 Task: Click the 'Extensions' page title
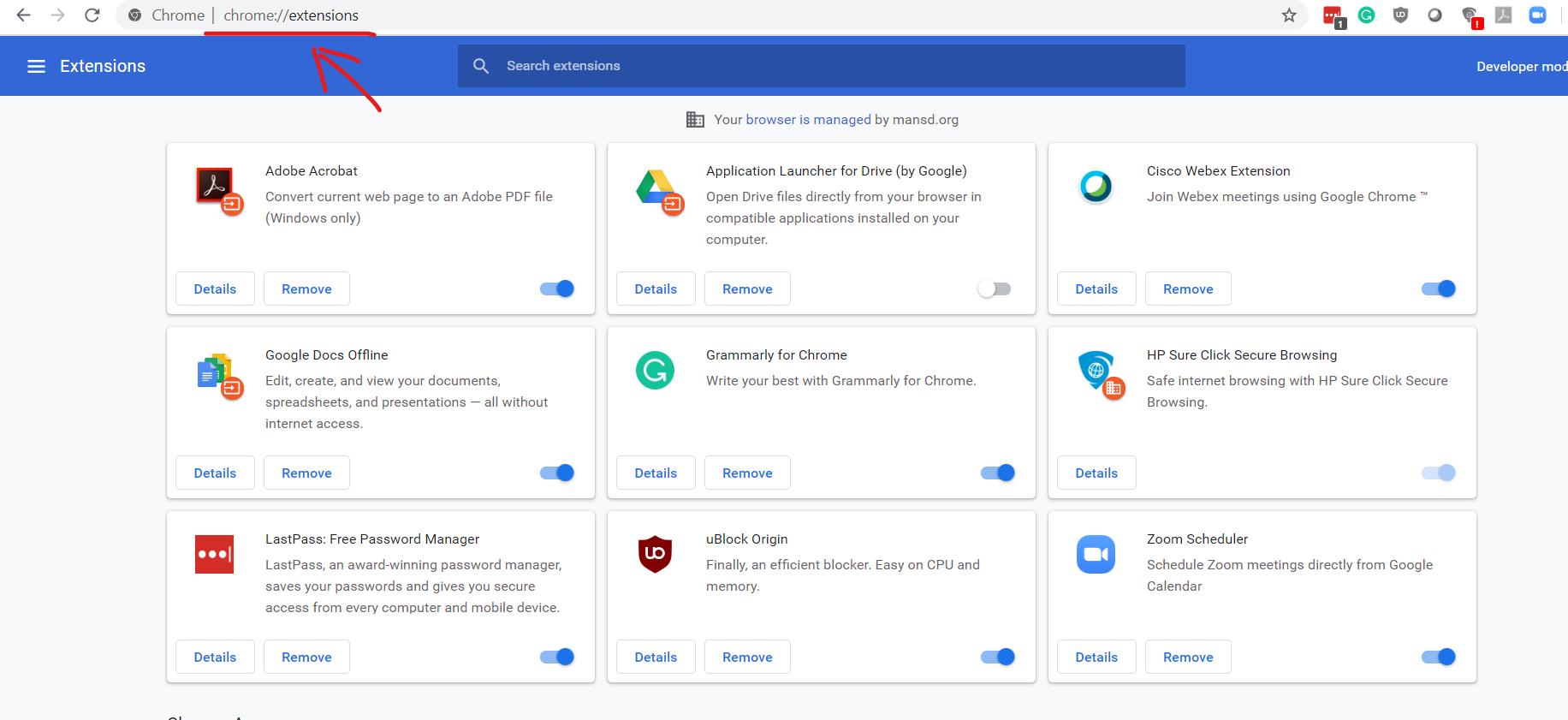point(103,66)
